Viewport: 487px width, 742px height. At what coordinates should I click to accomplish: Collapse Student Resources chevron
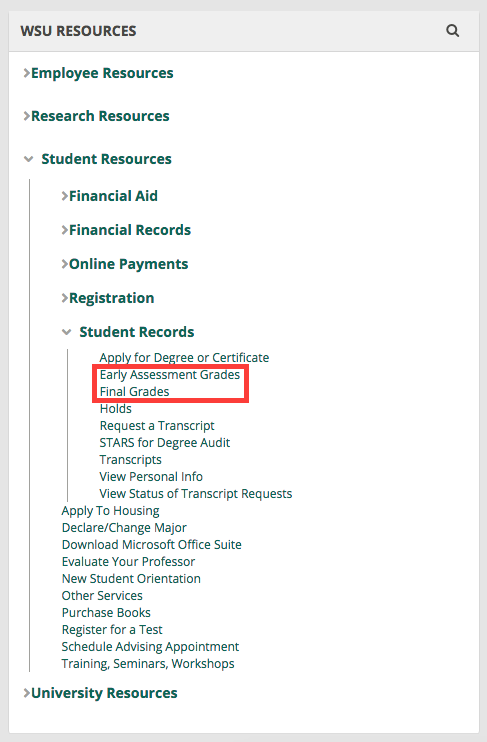tap(28, 159)
